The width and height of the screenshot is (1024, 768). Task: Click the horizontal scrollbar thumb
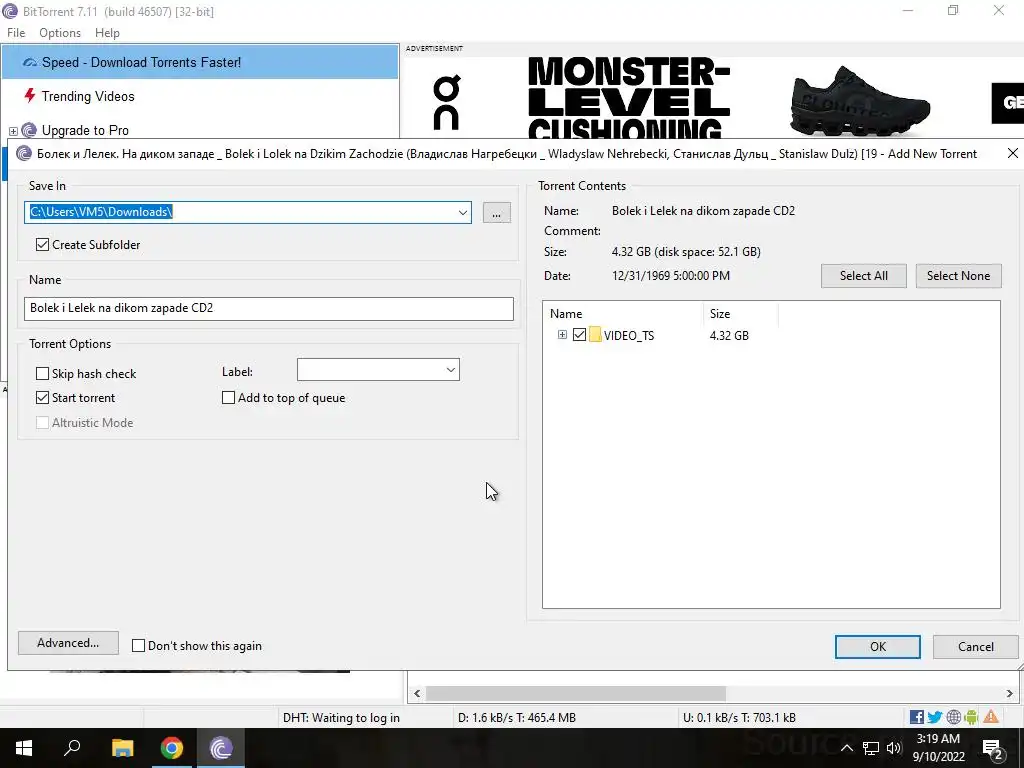coord(576,693)
